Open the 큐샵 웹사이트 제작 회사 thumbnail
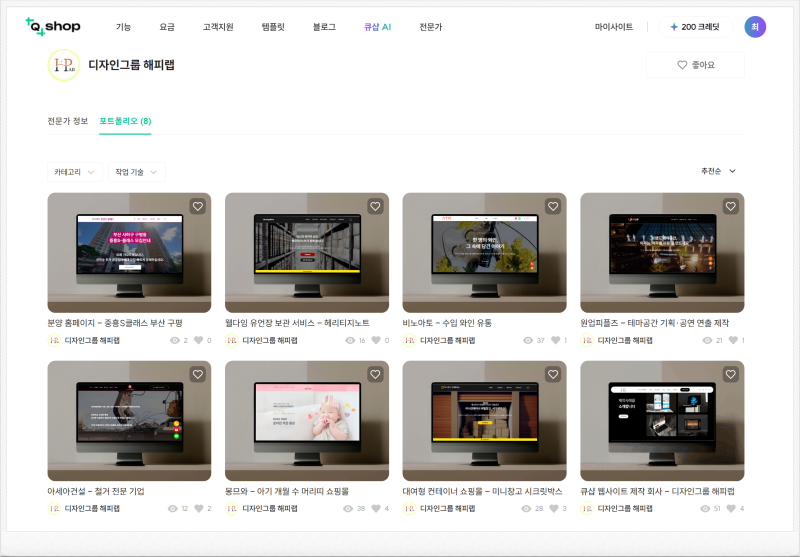The width and height of the screenshot is (800, 557). click(662, 421)
